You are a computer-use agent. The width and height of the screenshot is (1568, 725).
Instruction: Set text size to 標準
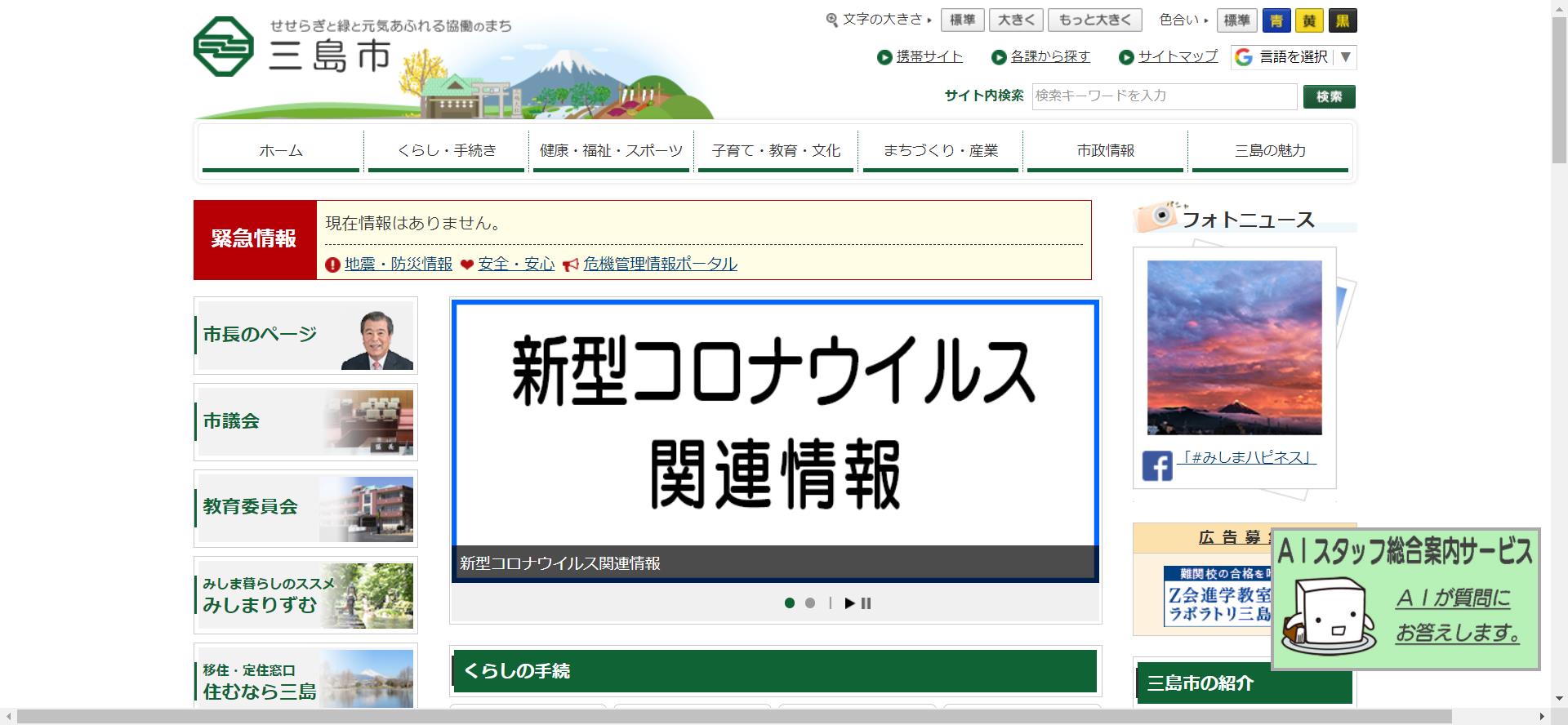coord(963,20)
